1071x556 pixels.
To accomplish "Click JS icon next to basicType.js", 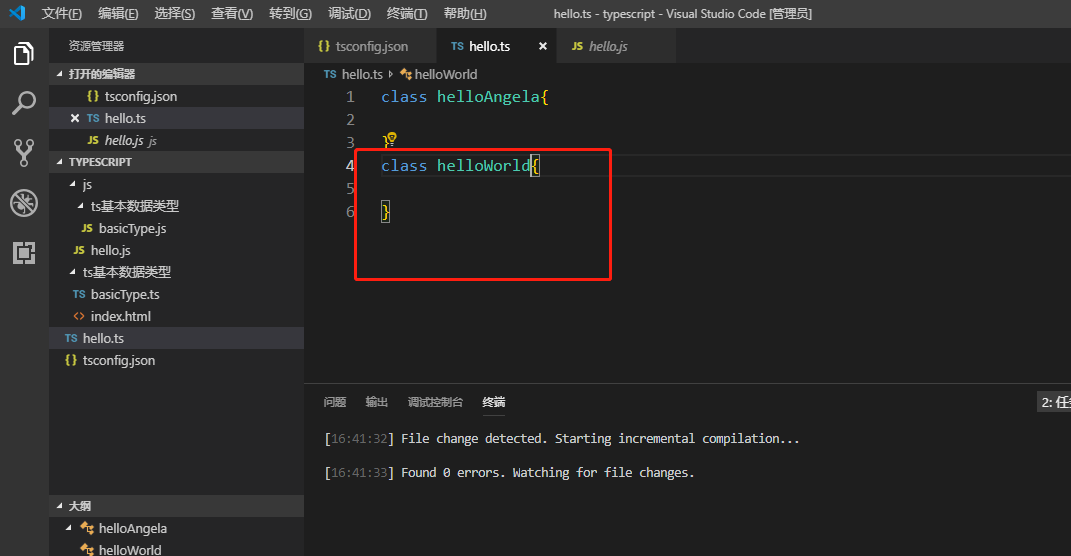I will tap(87, 228).
